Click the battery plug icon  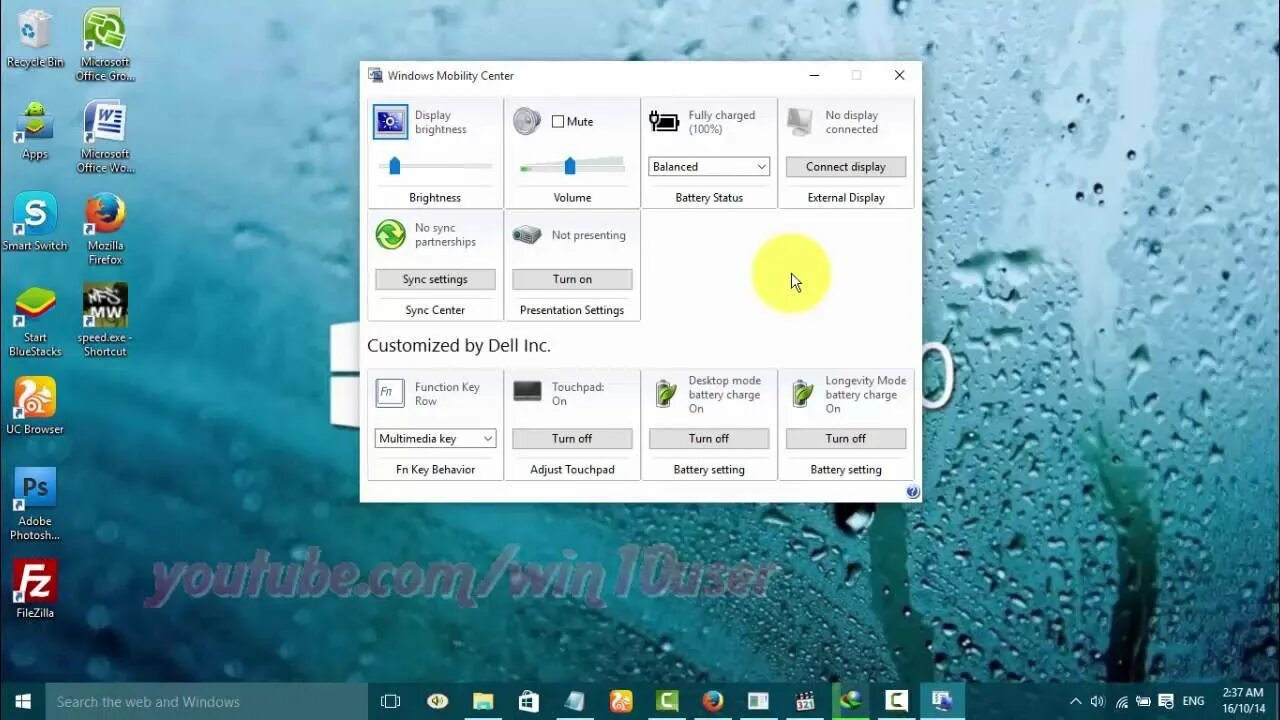pos(664,121)
